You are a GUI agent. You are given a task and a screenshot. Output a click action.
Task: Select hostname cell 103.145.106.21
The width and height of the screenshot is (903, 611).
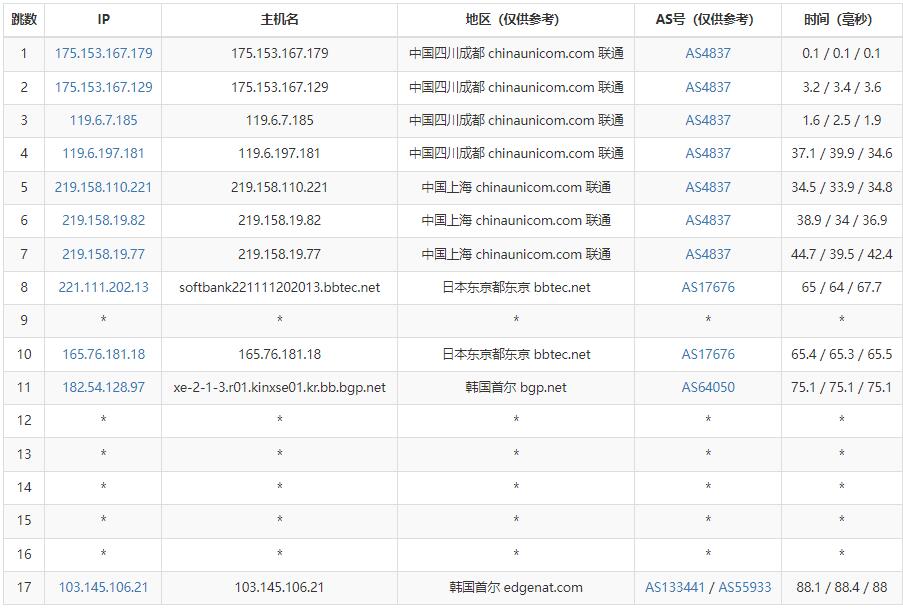(x=279, y=587)
